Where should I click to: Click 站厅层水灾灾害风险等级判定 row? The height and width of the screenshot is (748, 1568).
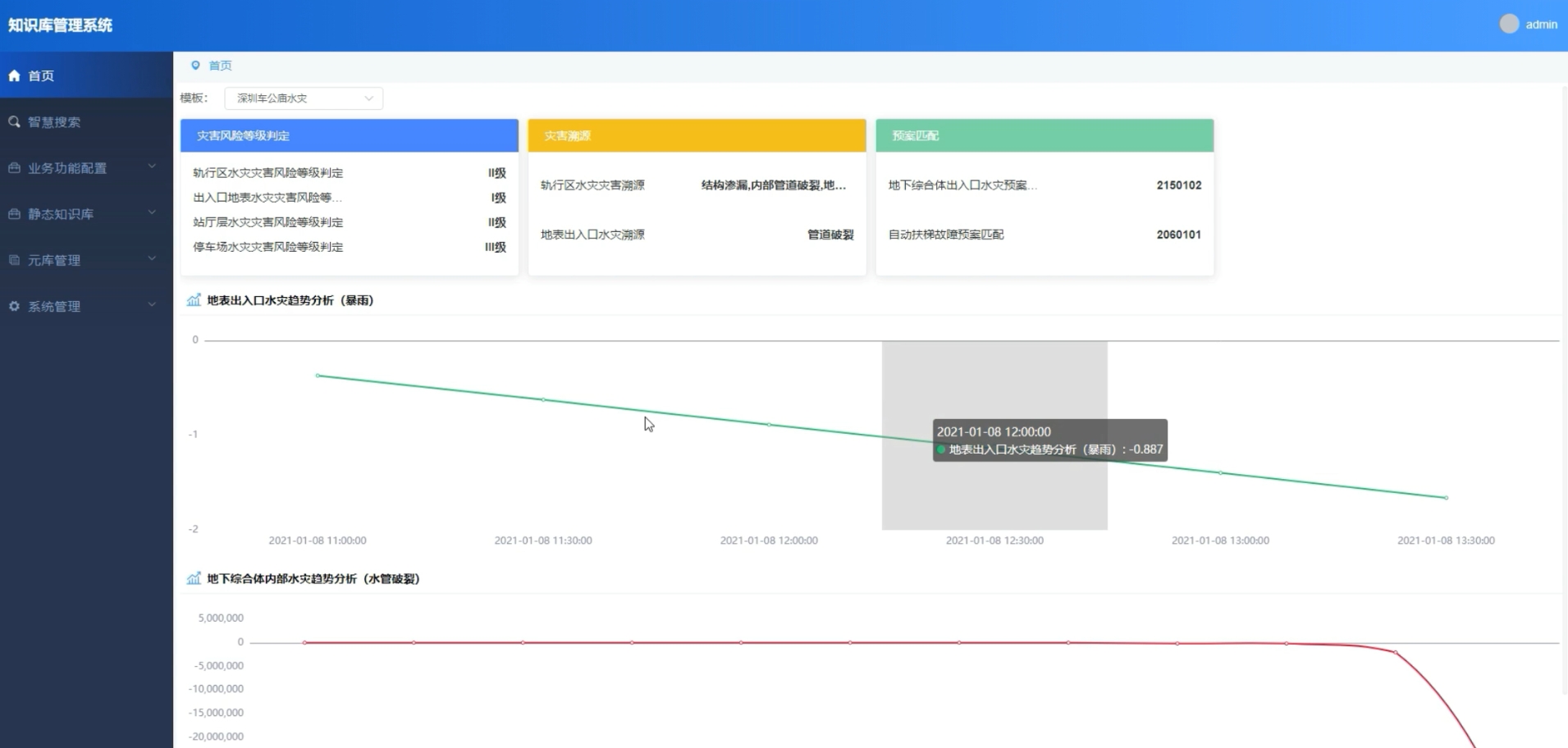[350, 221]
